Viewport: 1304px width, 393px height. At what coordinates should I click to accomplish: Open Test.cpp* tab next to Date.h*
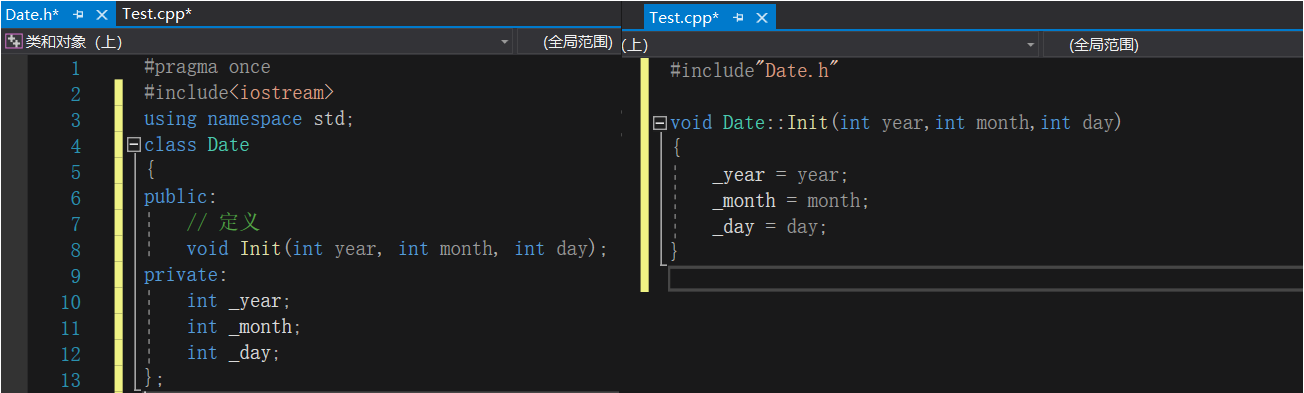tap(157, 14)
